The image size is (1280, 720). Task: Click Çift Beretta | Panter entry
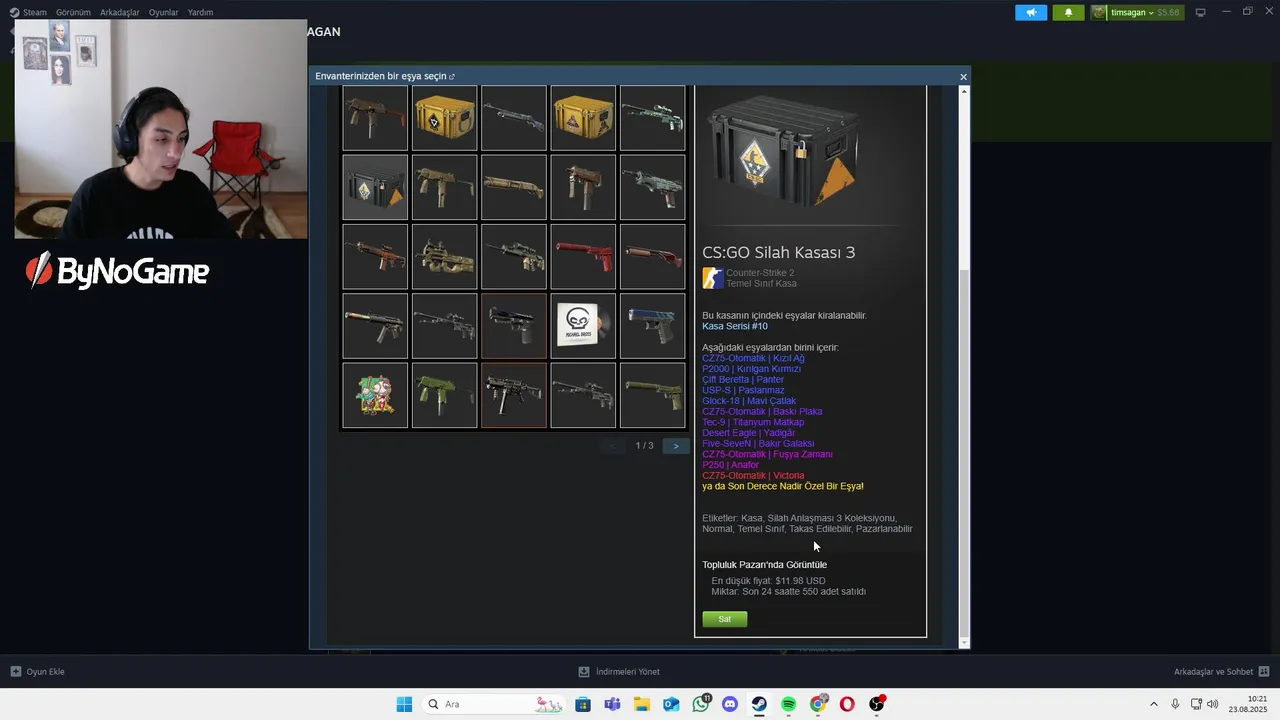point(743,380)
